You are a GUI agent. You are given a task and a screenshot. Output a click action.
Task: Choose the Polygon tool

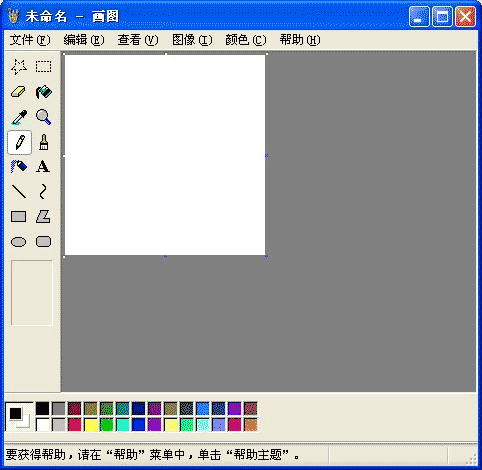click(x=44, y=217)
